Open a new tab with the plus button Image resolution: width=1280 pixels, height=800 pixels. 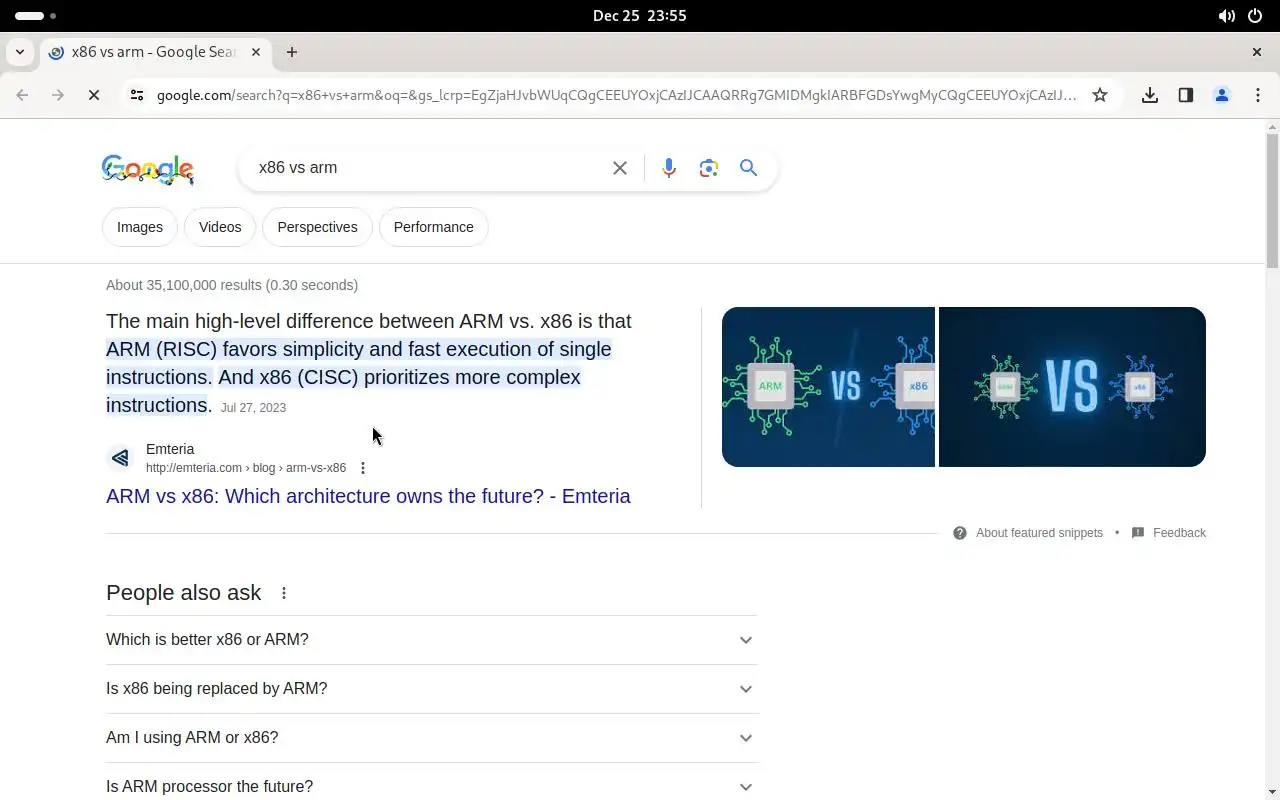pyautogui.click(x=292, y=52)
